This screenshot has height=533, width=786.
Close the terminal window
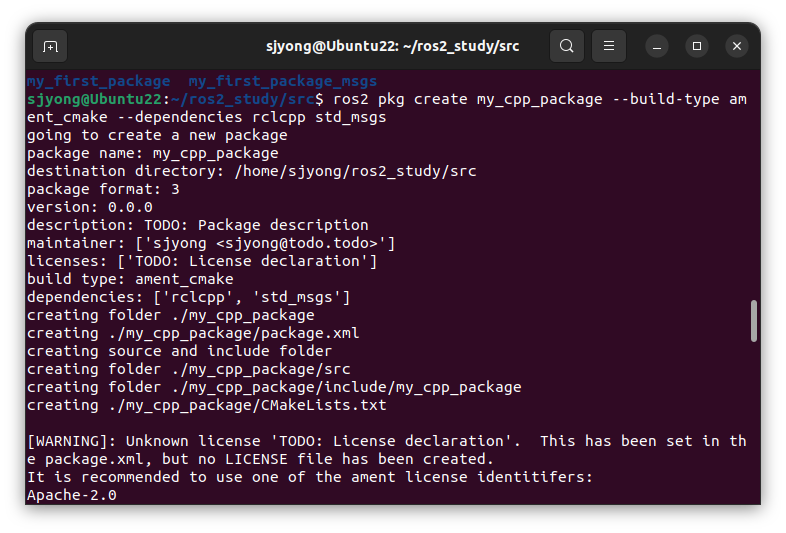[737, 47]
